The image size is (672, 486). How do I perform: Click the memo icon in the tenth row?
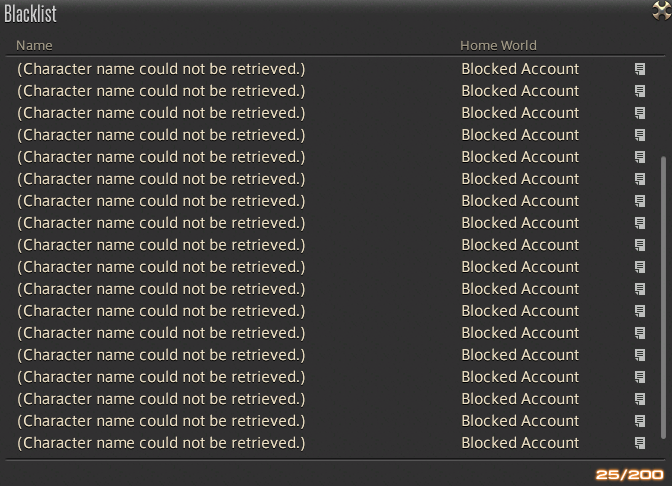point(640,267)
